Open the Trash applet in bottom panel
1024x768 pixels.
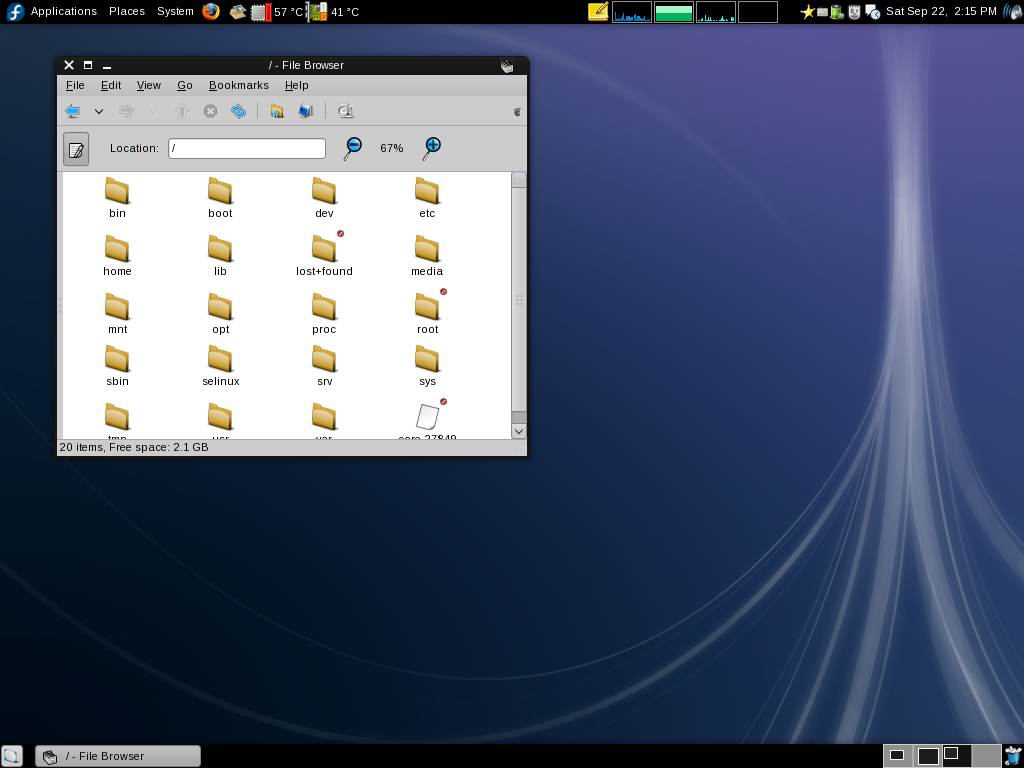1013,756
